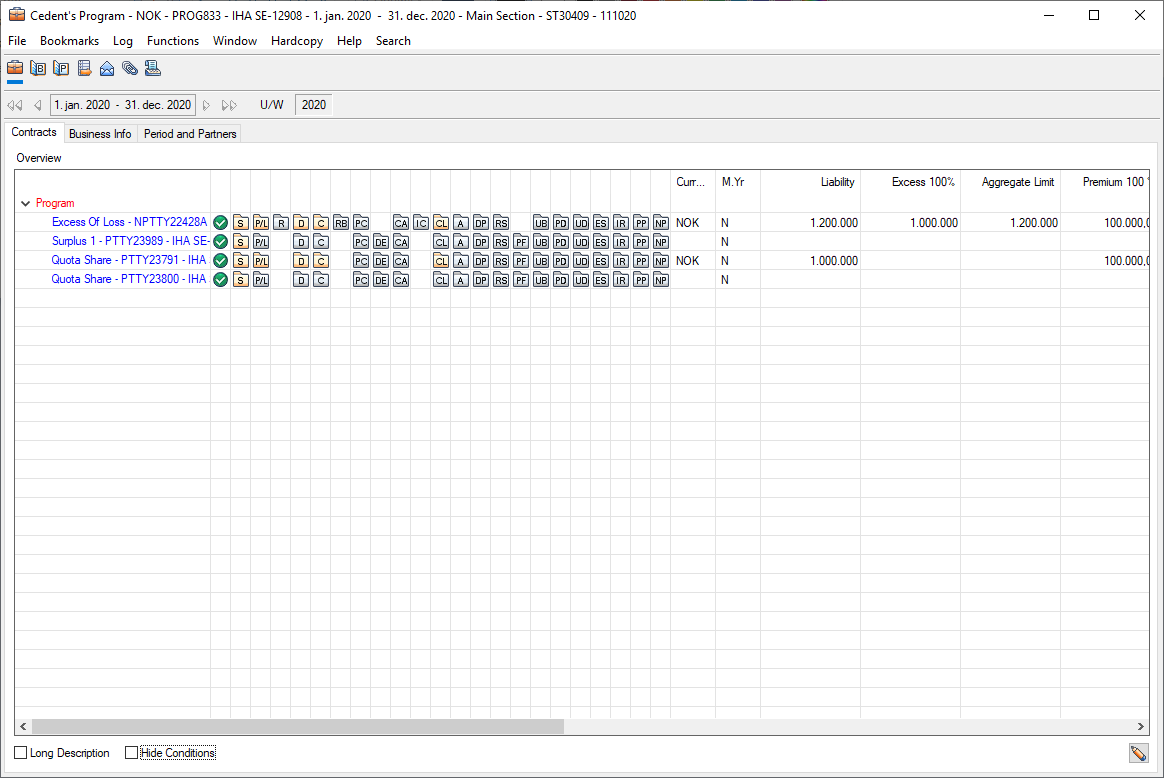Go to the next period arrow

(207, 105)
